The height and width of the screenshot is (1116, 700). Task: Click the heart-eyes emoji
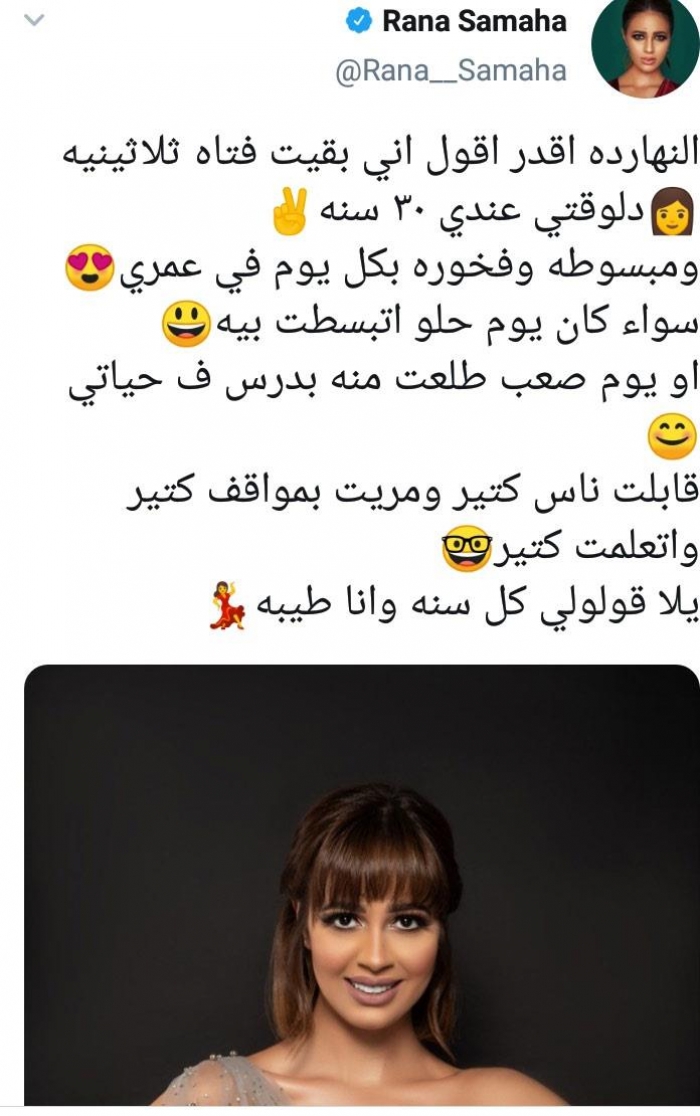coord(90,268)
